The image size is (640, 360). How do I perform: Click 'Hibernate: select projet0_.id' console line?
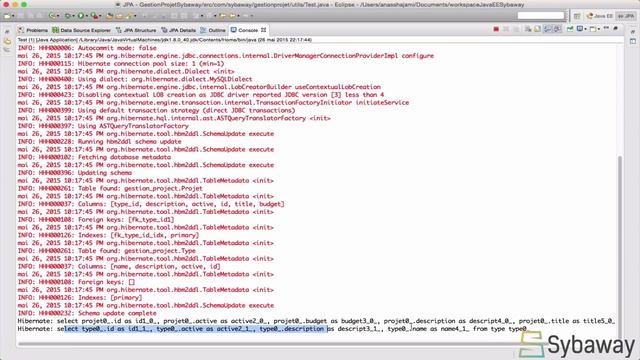tap(316, 321)
